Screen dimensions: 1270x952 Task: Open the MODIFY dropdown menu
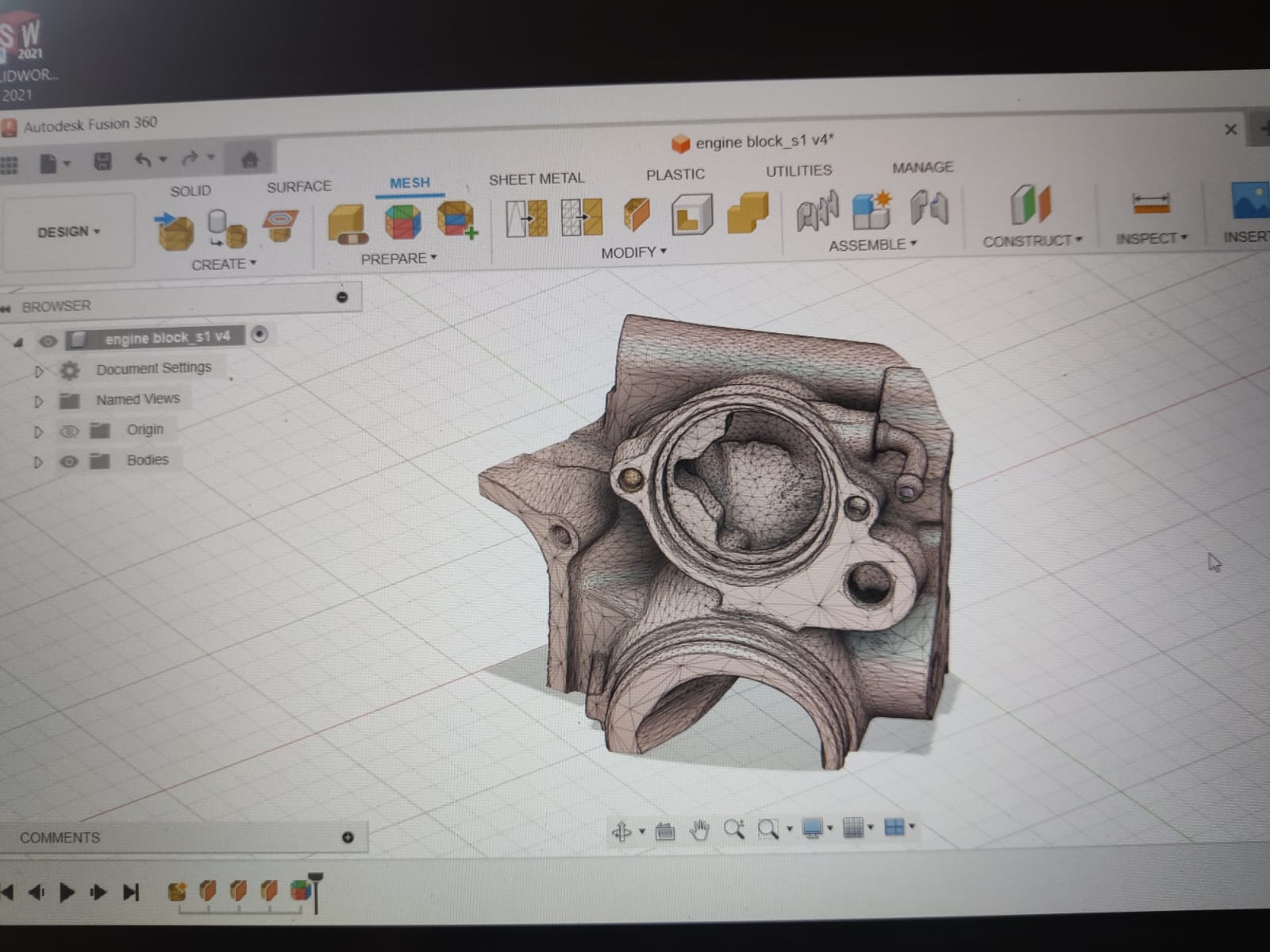click(x=633, y=252)
